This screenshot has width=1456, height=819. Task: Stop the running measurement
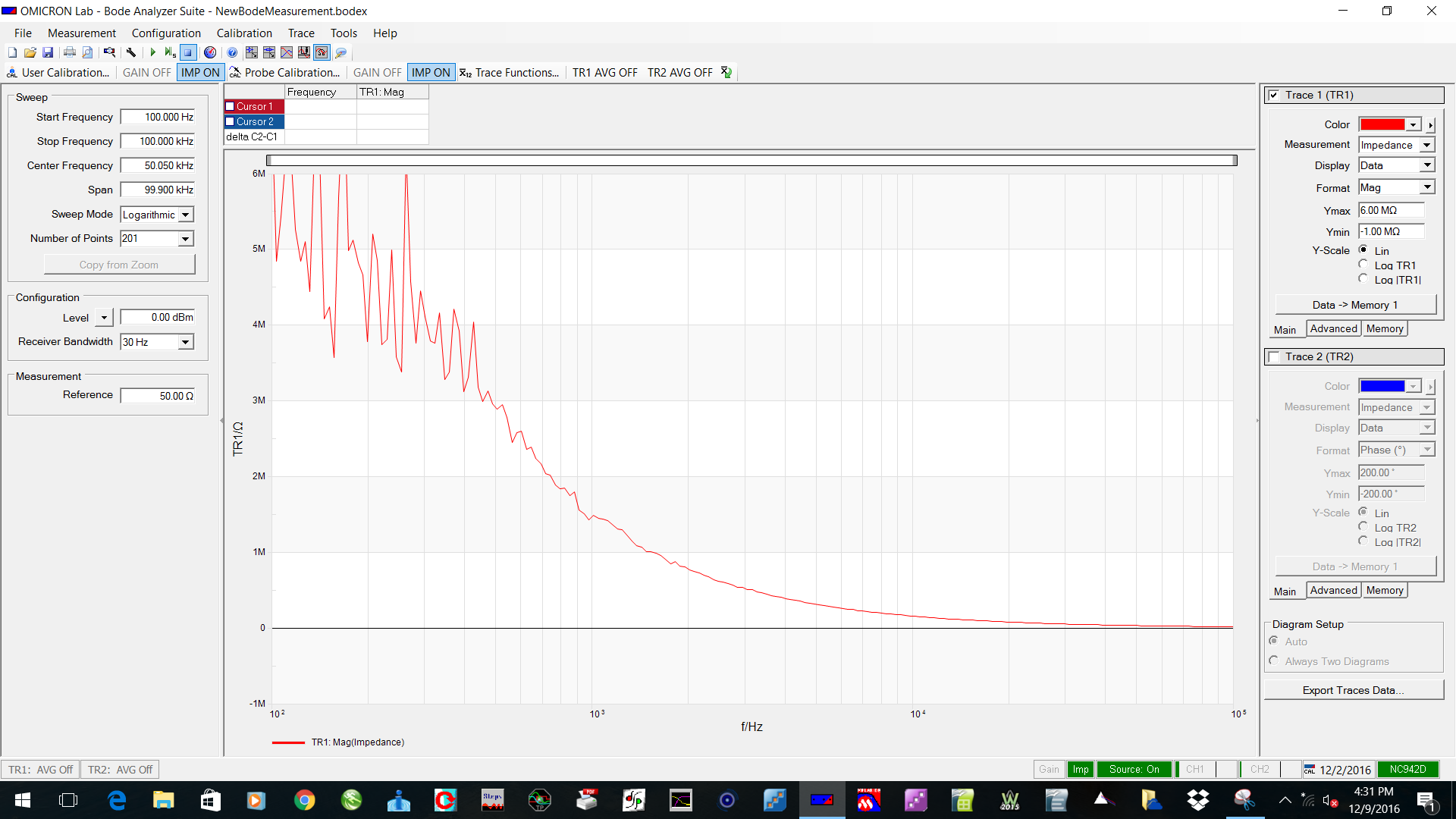(x=188, y=52)
